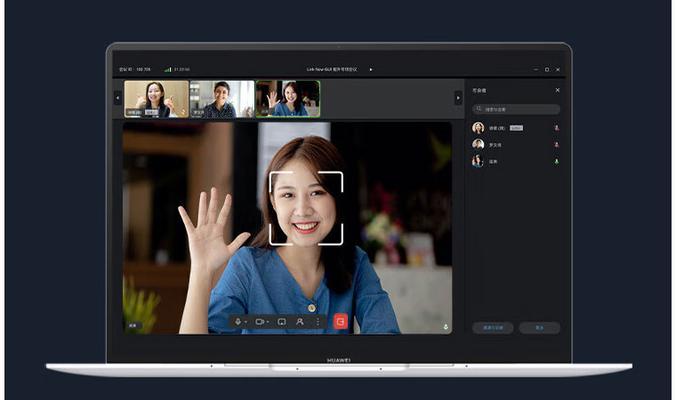Focus the participant search field
The height and width of the screenshot is (400, 676).
pyautogui.click(x=516, y=109)
